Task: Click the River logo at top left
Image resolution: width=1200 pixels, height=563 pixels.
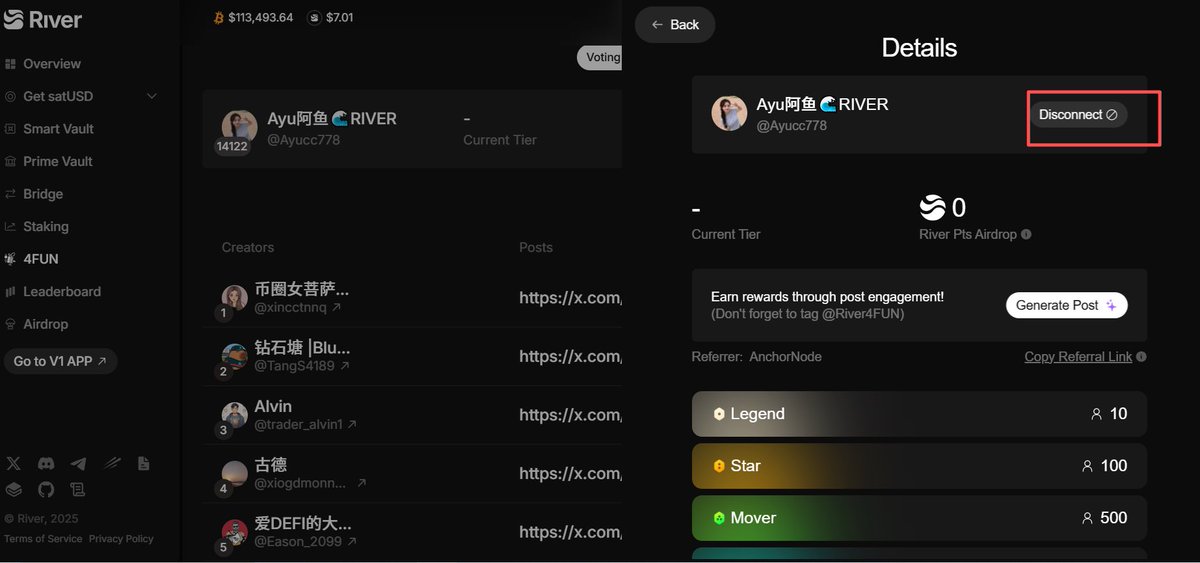Action: click(43, 19)
